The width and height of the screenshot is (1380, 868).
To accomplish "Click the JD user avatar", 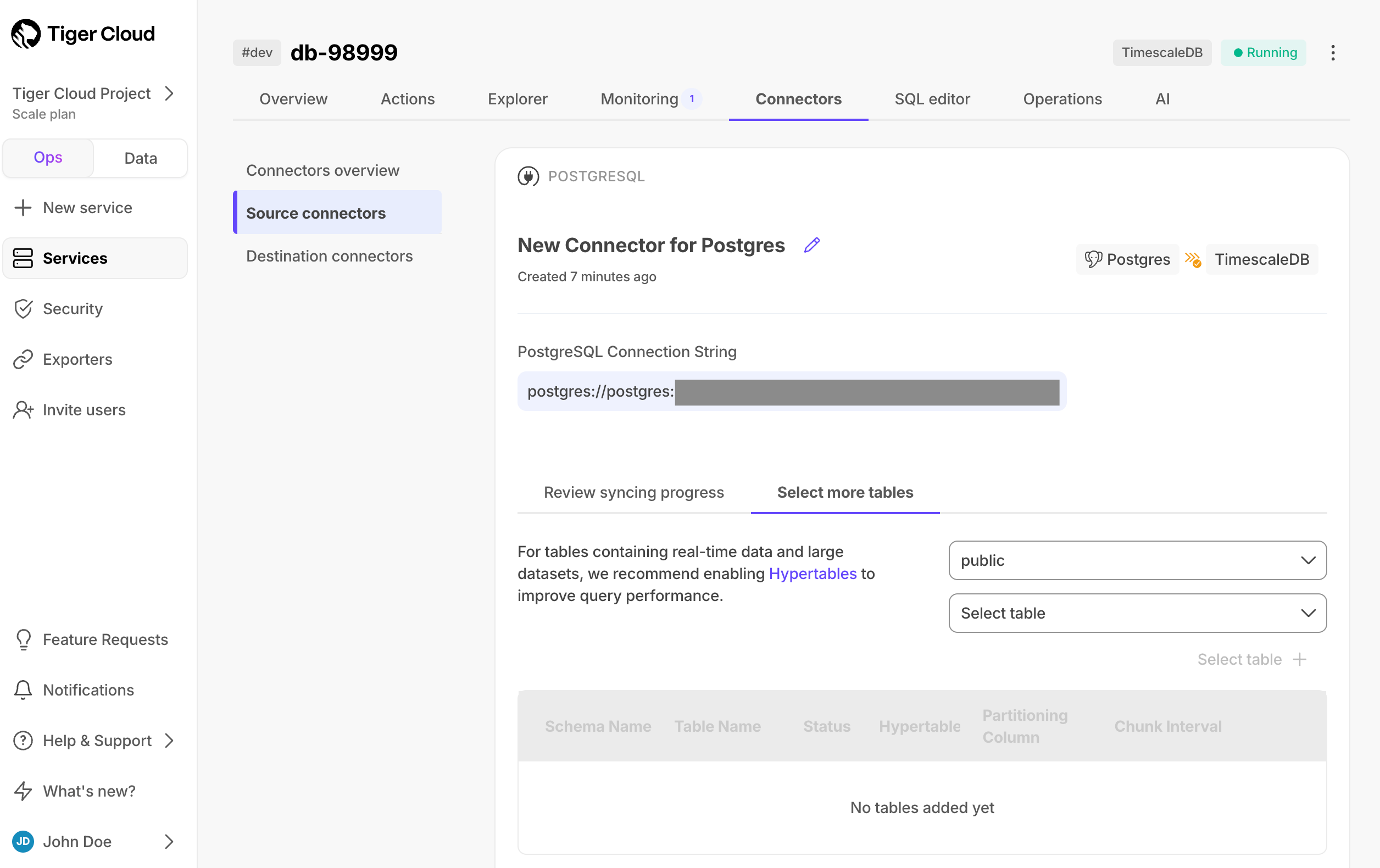I will tap(23, 841).
